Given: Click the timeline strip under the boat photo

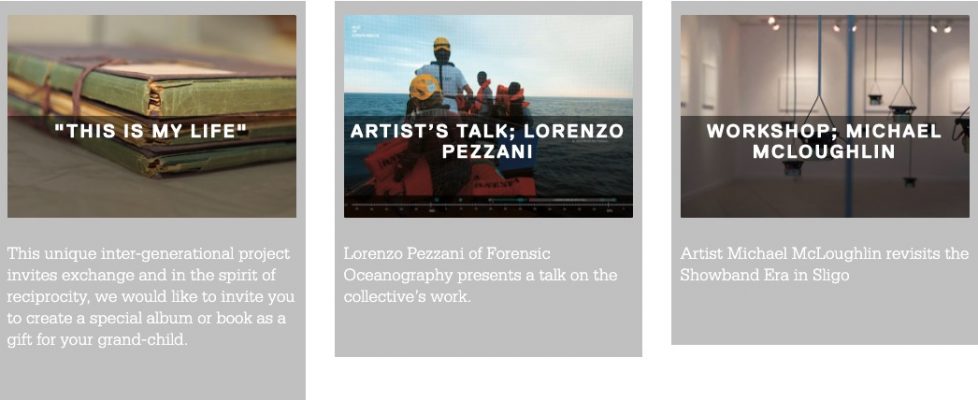Looking at the screenshot, I should click(x=488, y=210).
